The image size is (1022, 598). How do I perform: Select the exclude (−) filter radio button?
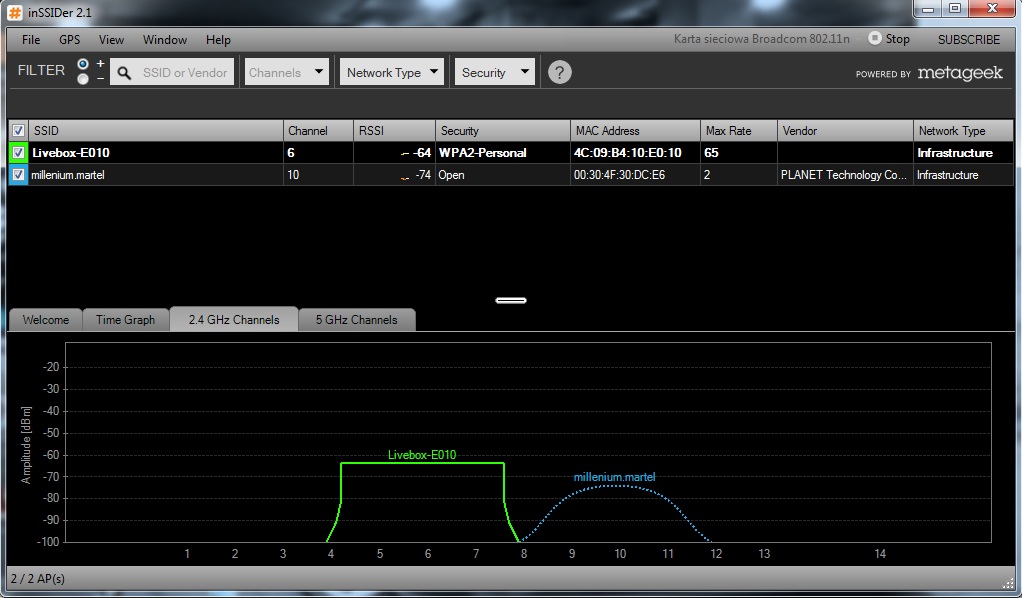click(83, 79)
